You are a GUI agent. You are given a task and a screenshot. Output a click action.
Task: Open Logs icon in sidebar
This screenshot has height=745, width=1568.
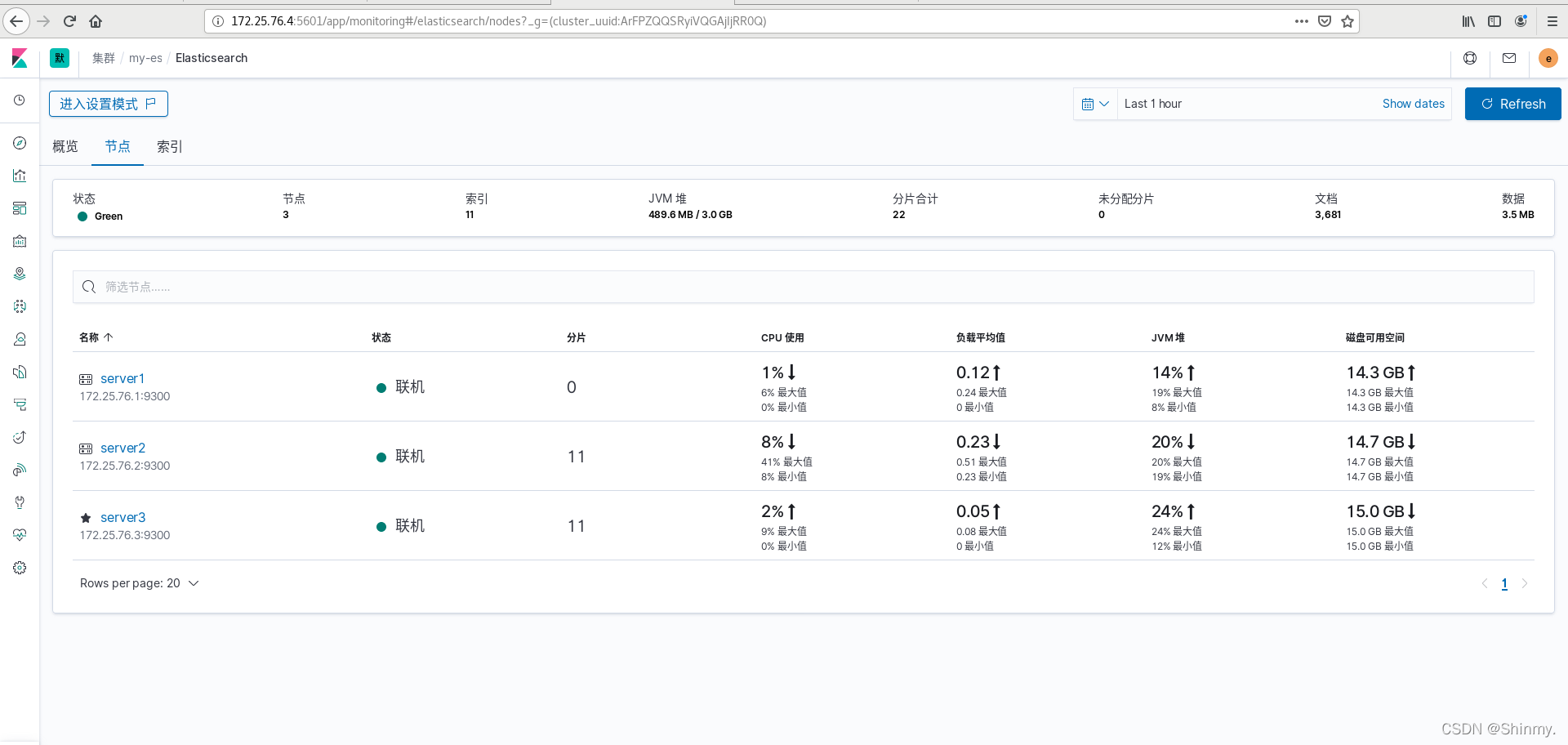(x=20, y=372)
